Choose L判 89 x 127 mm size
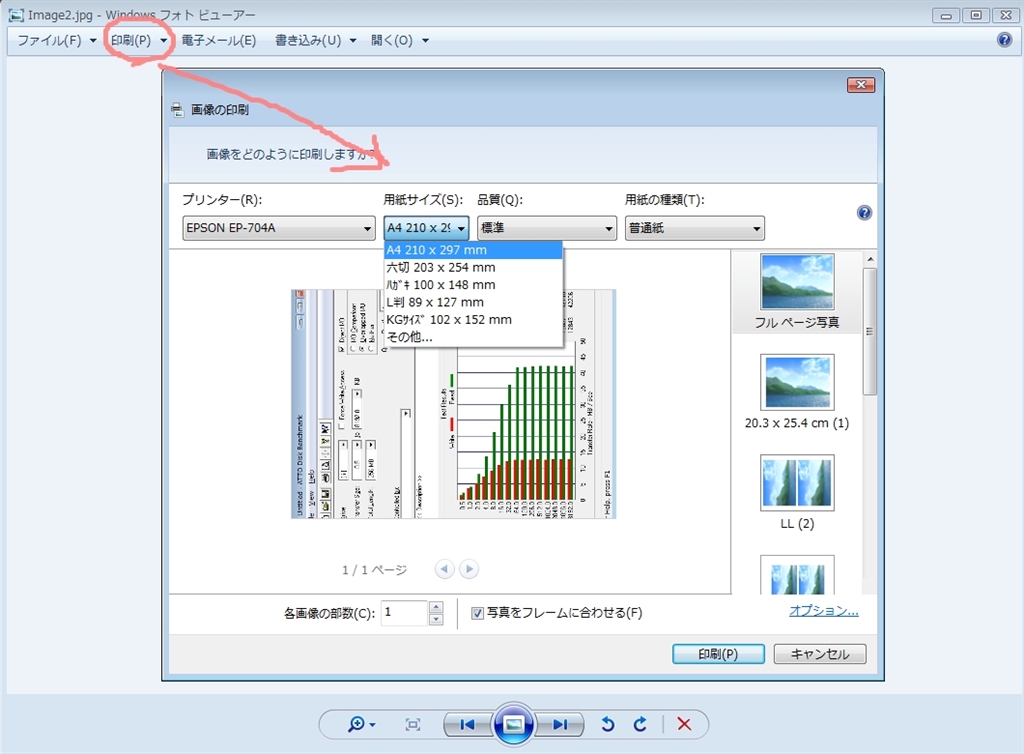This screenshot has width=1024, height=754. click(x=473, y=302)
